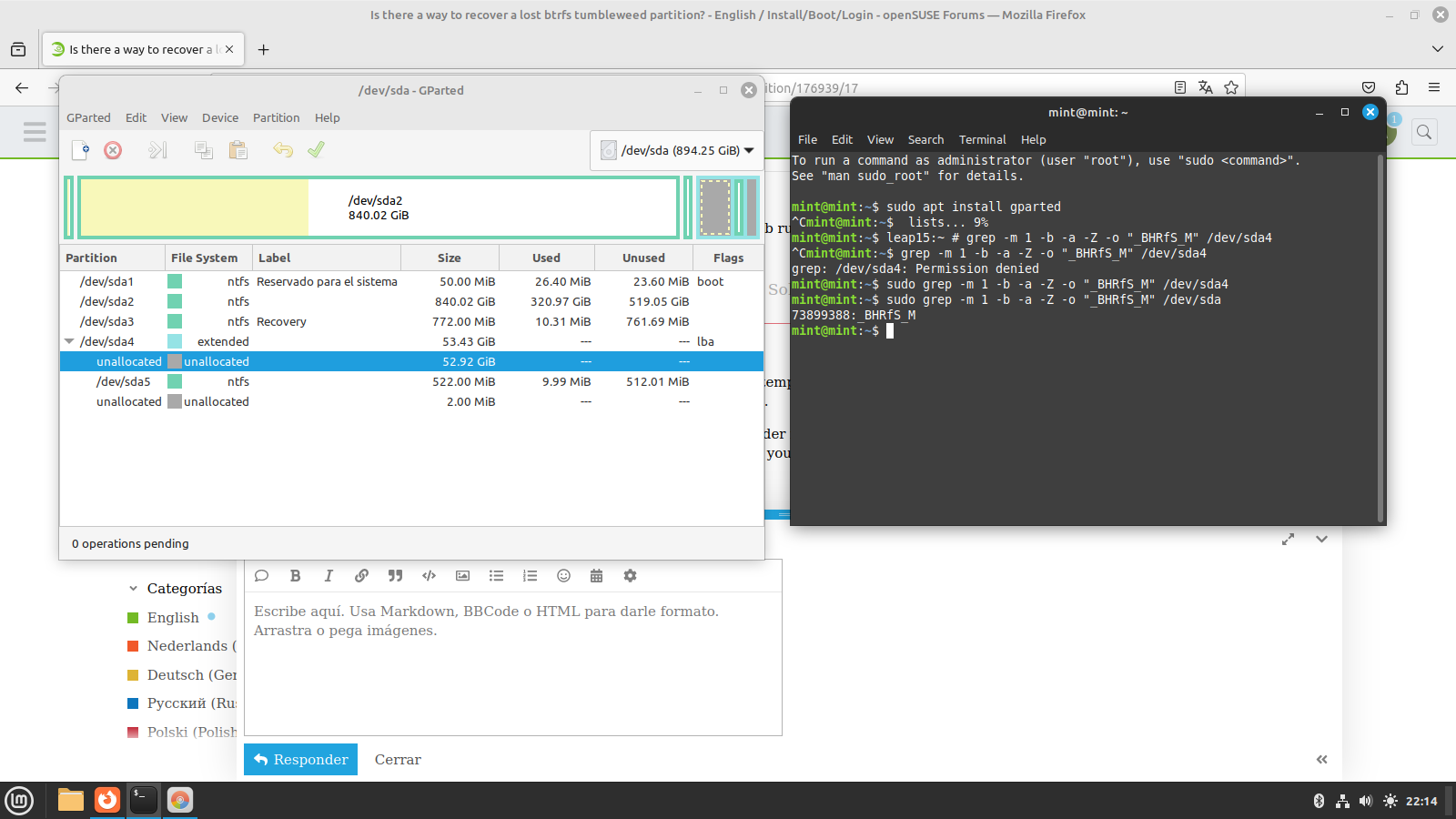The image size is (1456, 819).
Task: Collapse /dev/sda4 extended partition tree
Action: pos(69,341)
